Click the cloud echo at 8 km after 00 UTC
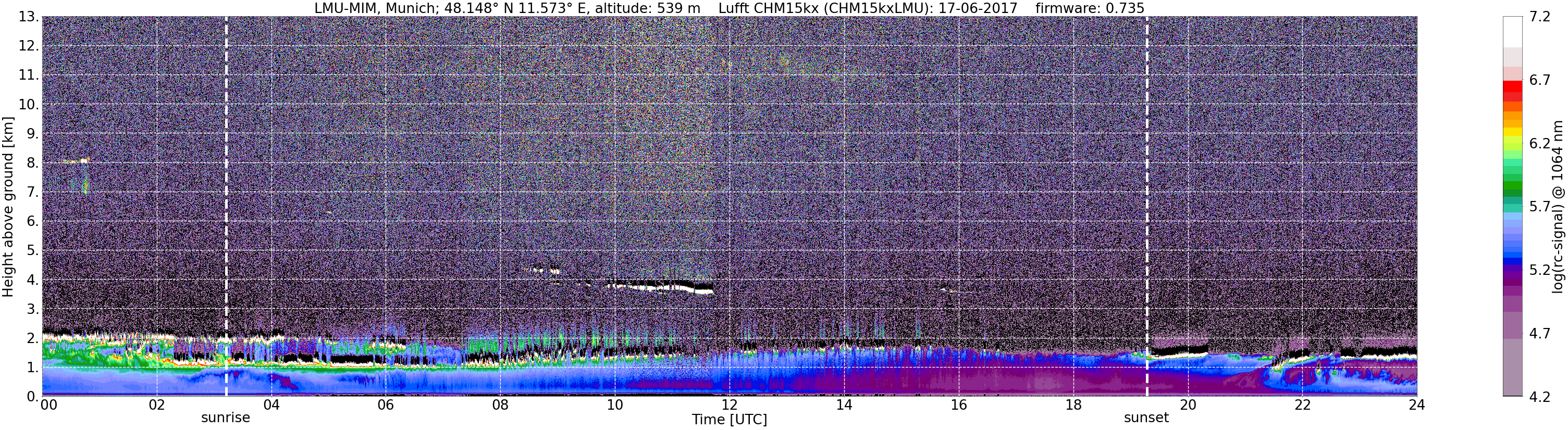The image size is (1568, 430). tap(76, 161)
